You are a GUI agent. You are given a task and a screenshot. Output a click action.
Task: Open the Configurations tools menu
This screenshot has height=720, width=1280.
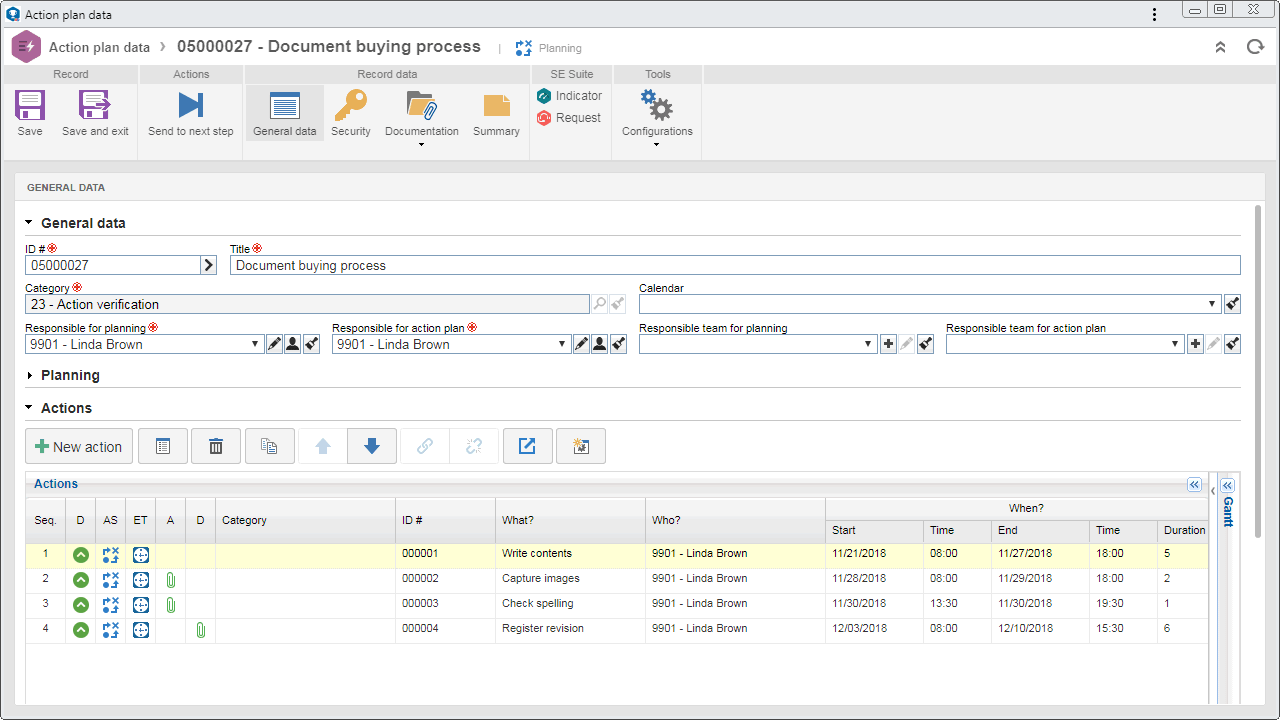click(x=657, y=117)
